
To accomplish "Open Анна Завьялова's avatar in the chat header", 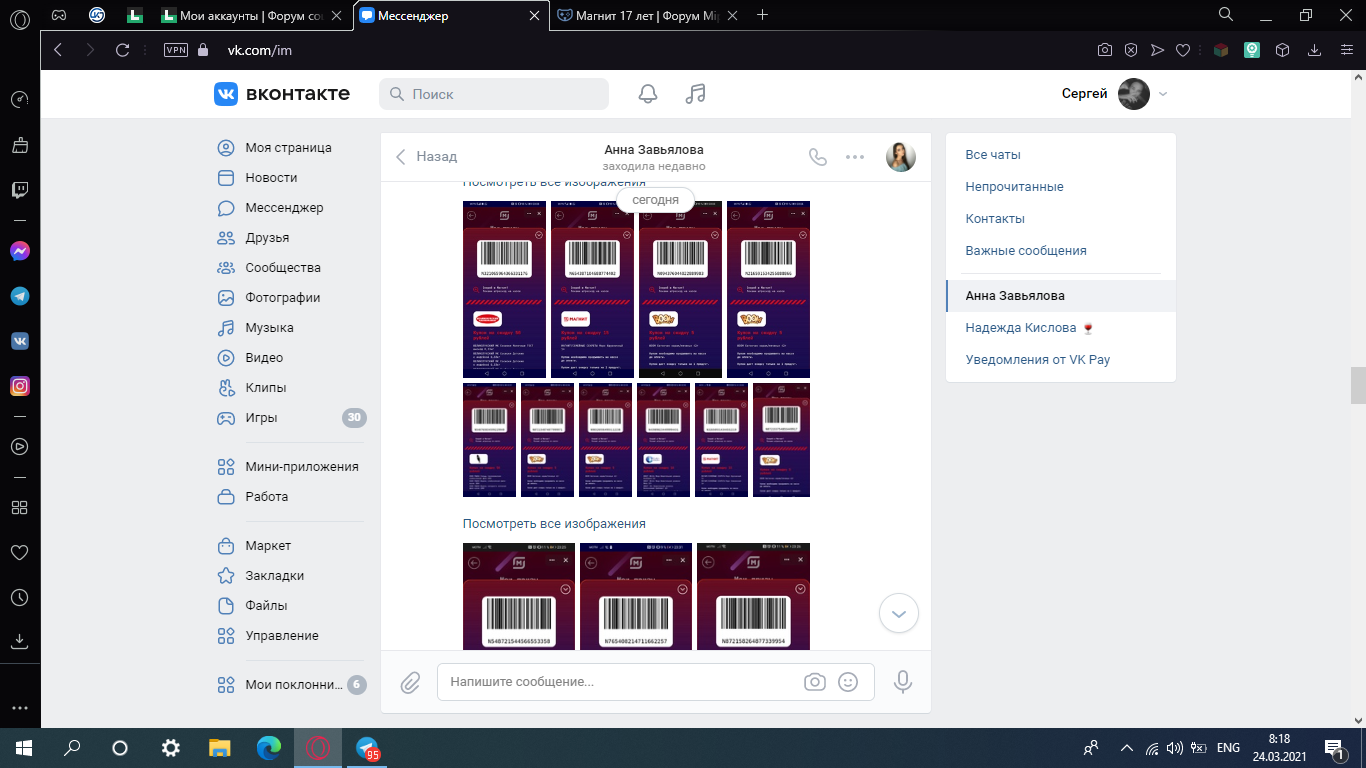I will 901,156.
